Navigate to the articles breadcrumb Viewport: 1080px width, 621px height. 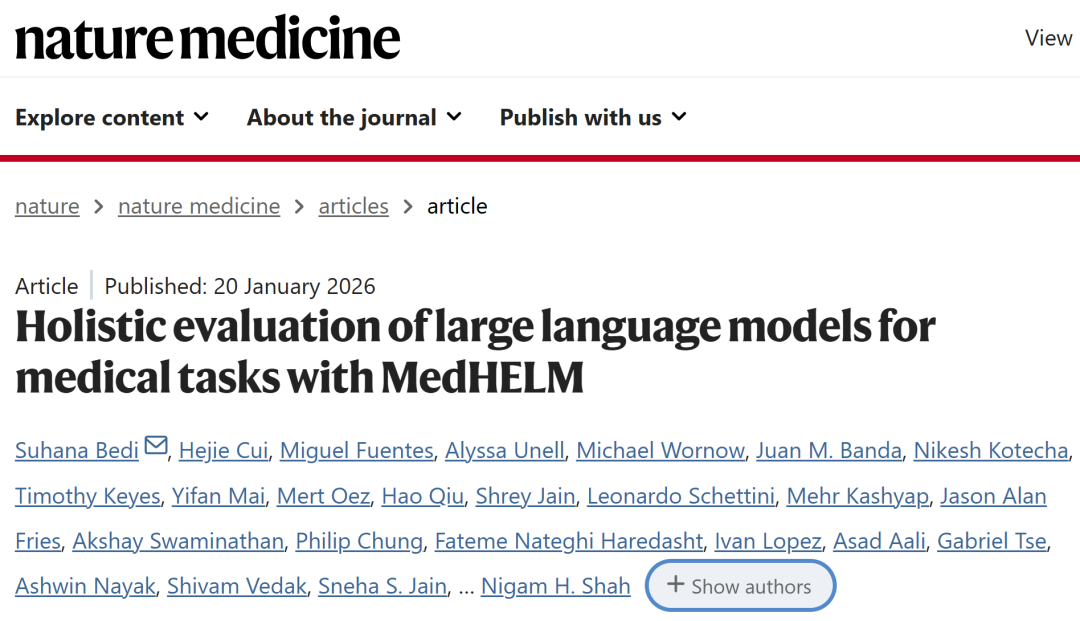point(353,206)
